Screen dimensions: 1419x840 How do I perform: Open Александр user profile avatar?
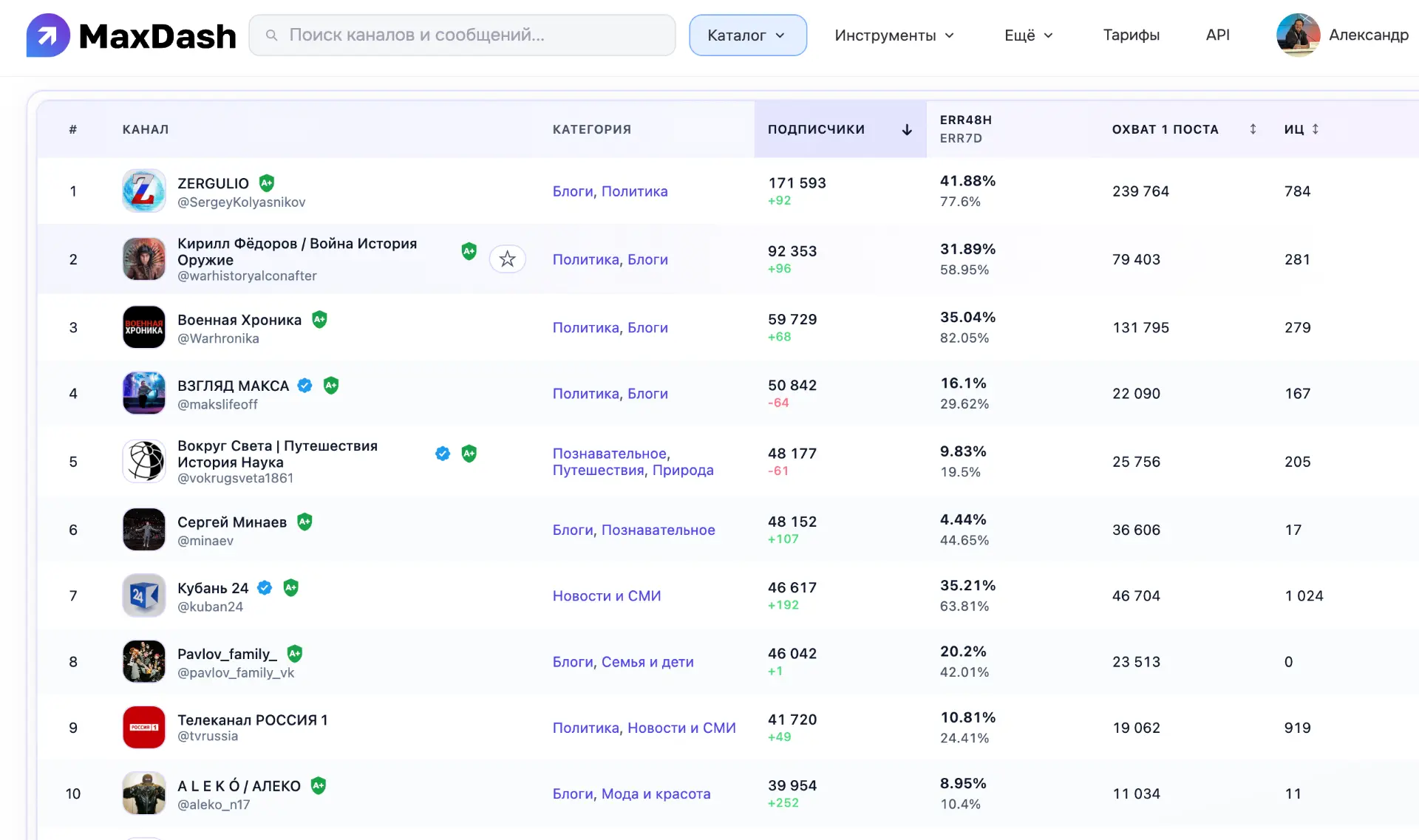click(x=1298, y=35)
